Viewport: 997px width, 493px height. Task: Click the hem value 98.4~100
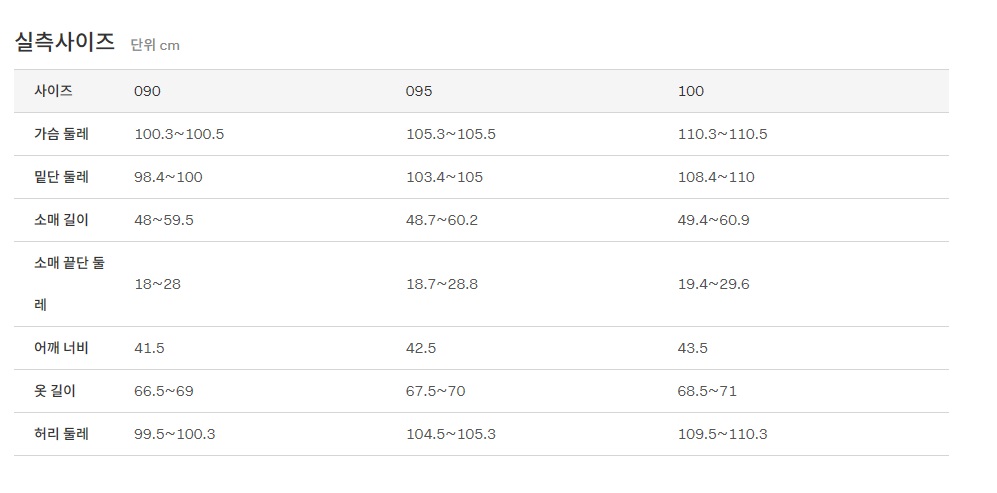(169, 177)
